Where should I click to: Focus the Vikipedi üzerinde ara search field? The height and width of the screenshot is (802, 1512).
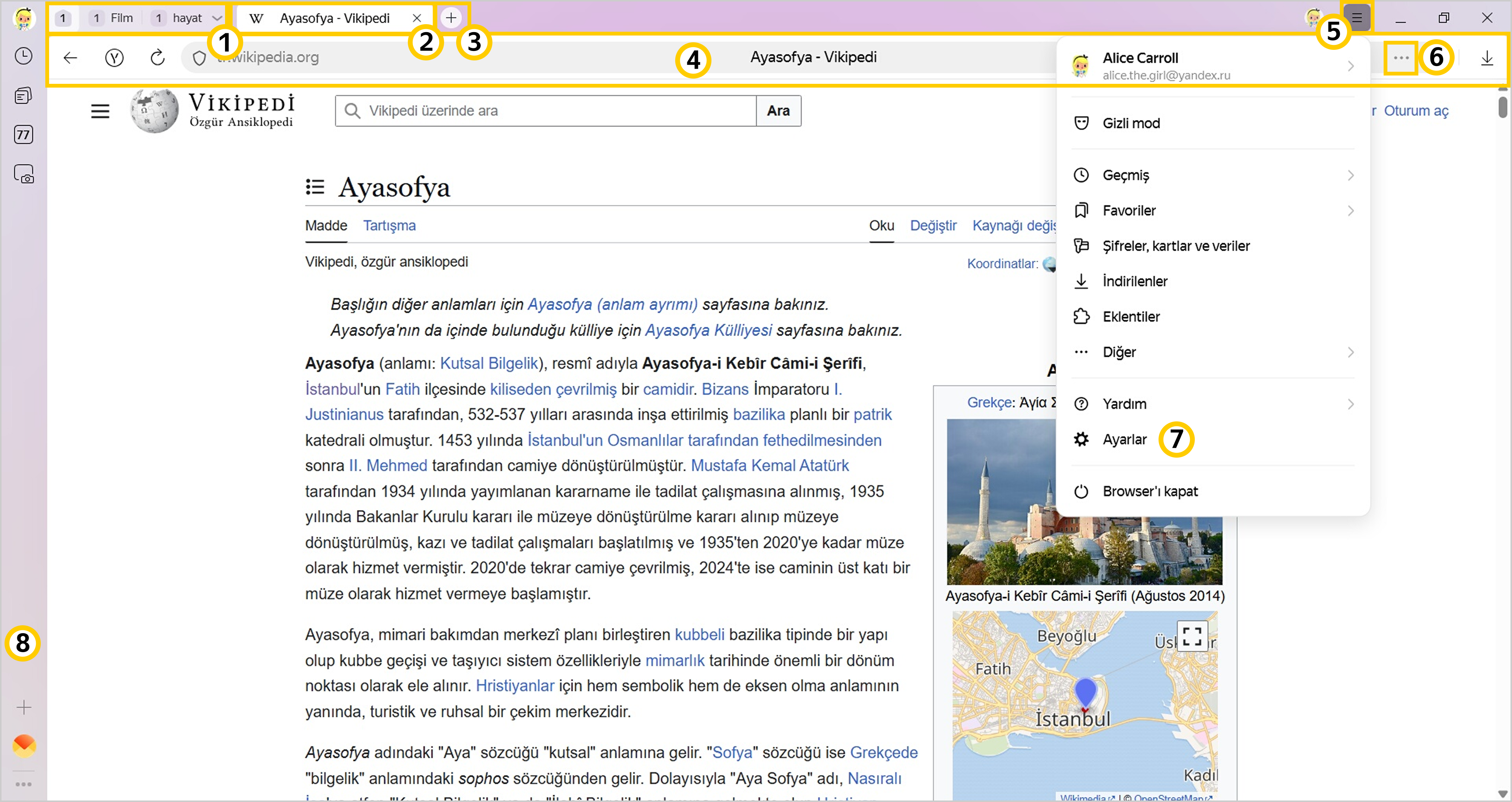click(546, 110)
